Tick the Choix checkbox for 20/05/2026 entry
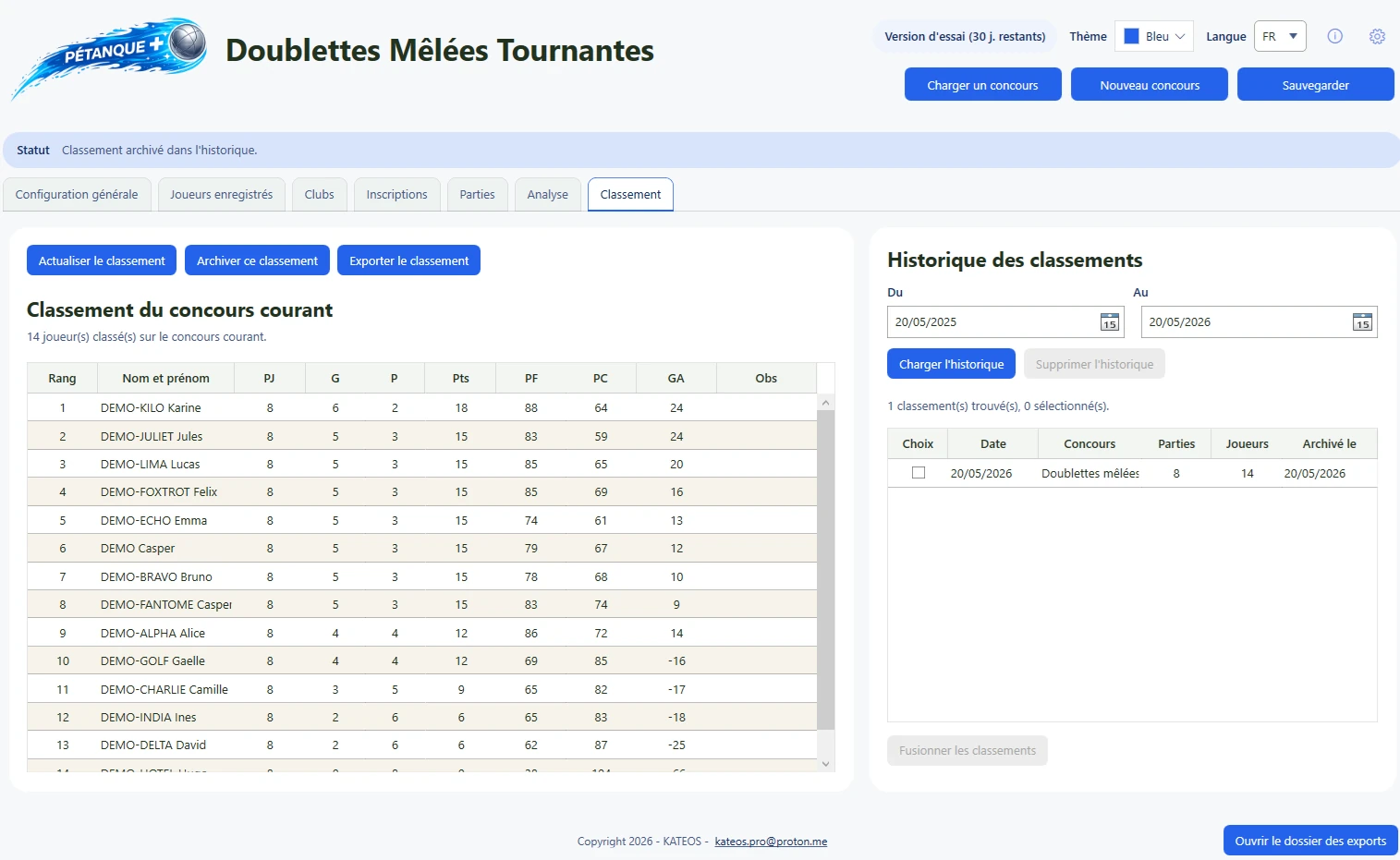This screenshot has height=860, width=1400. (x=919, y=472)
